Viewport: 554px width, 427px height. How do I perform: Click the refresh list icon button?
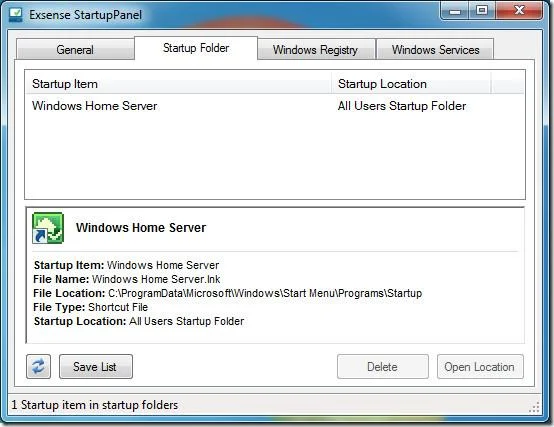click(38, 367)
